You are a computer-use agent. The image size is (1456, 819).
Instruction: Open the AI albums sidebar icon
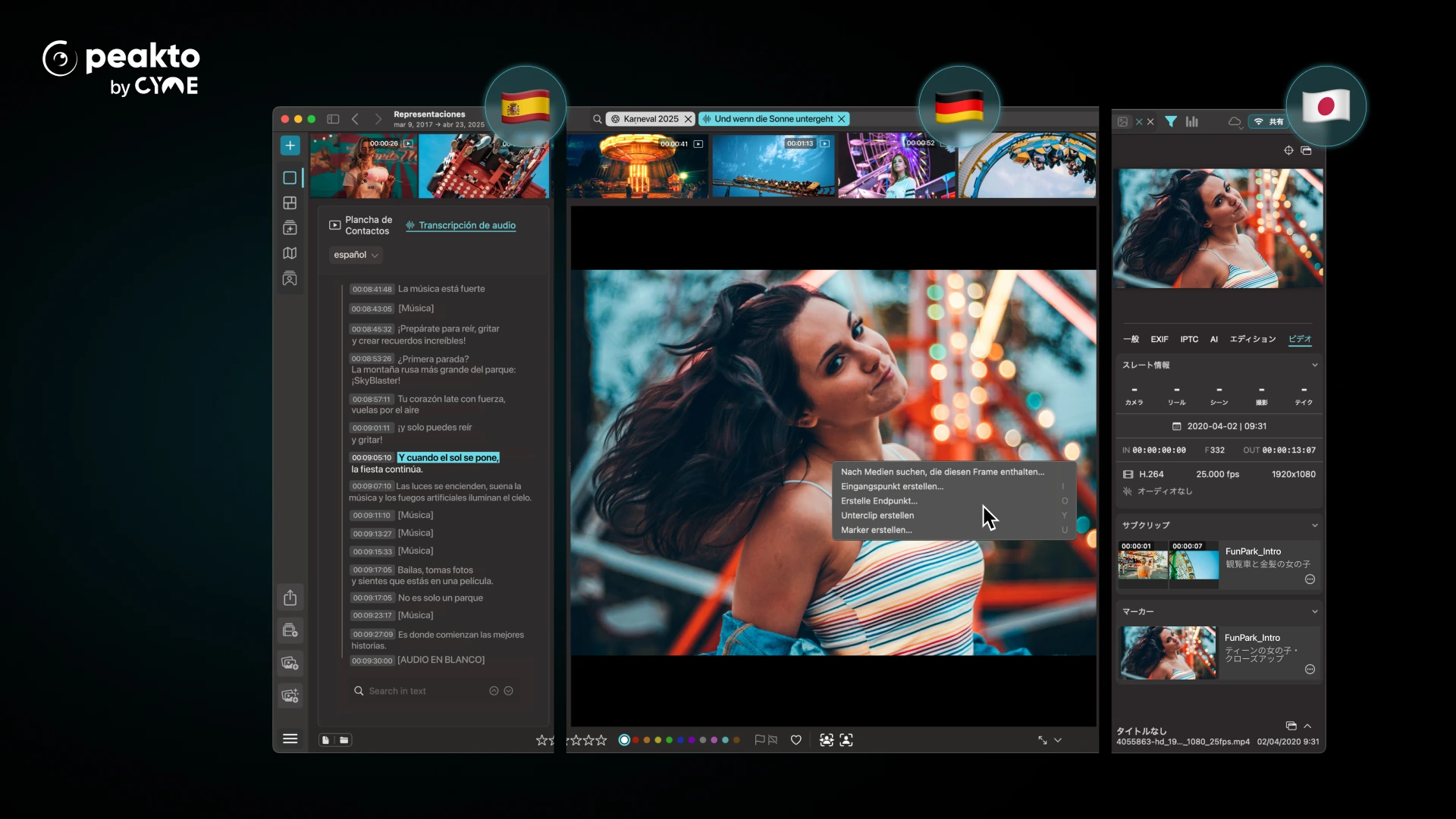(x=290, y=228)
